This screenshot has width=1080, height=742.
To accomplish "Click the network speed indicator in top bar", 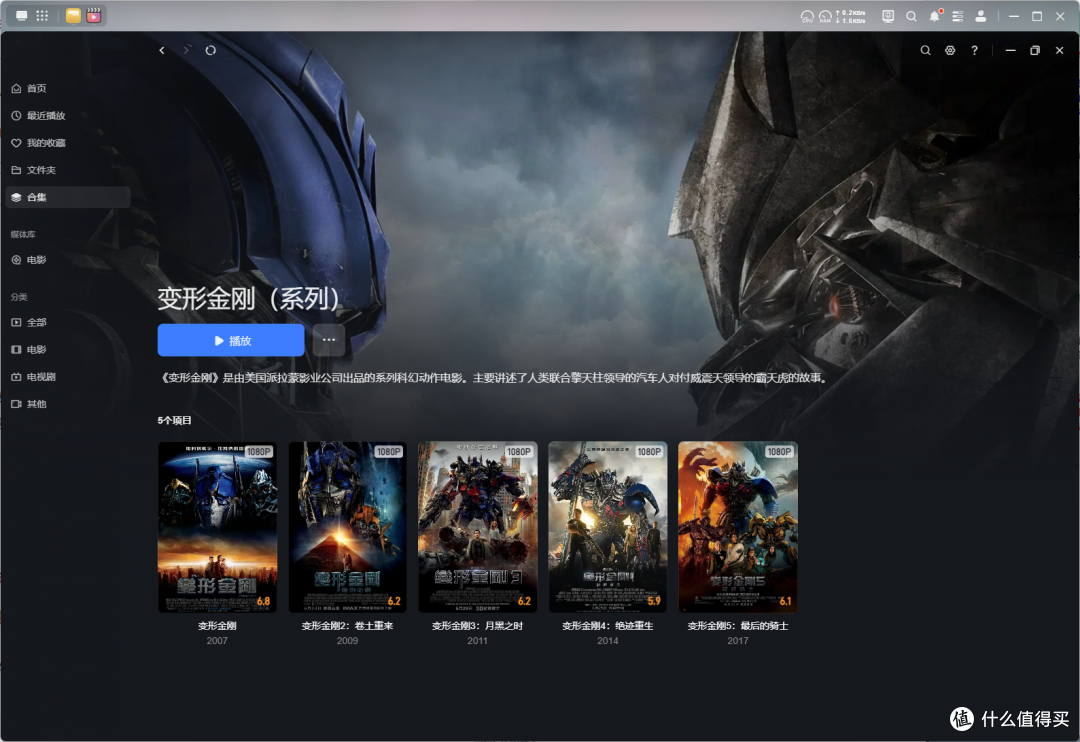I will [851, 17].
